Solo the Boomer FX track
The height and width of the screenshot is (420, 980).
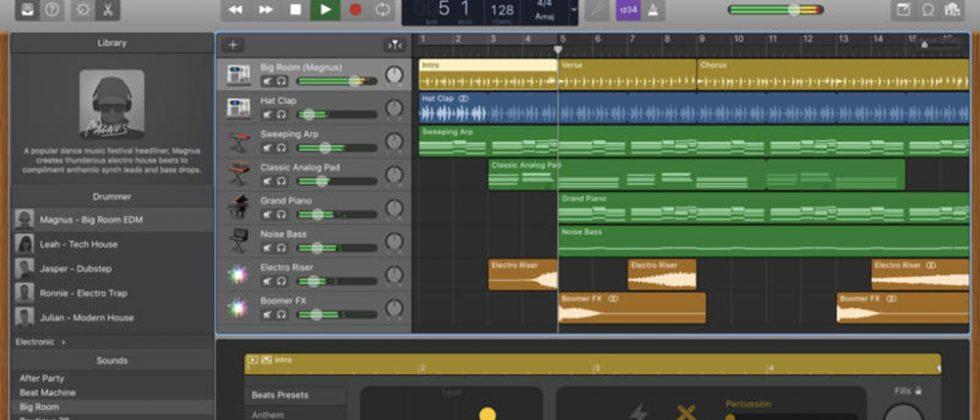(x=281, y=314)
